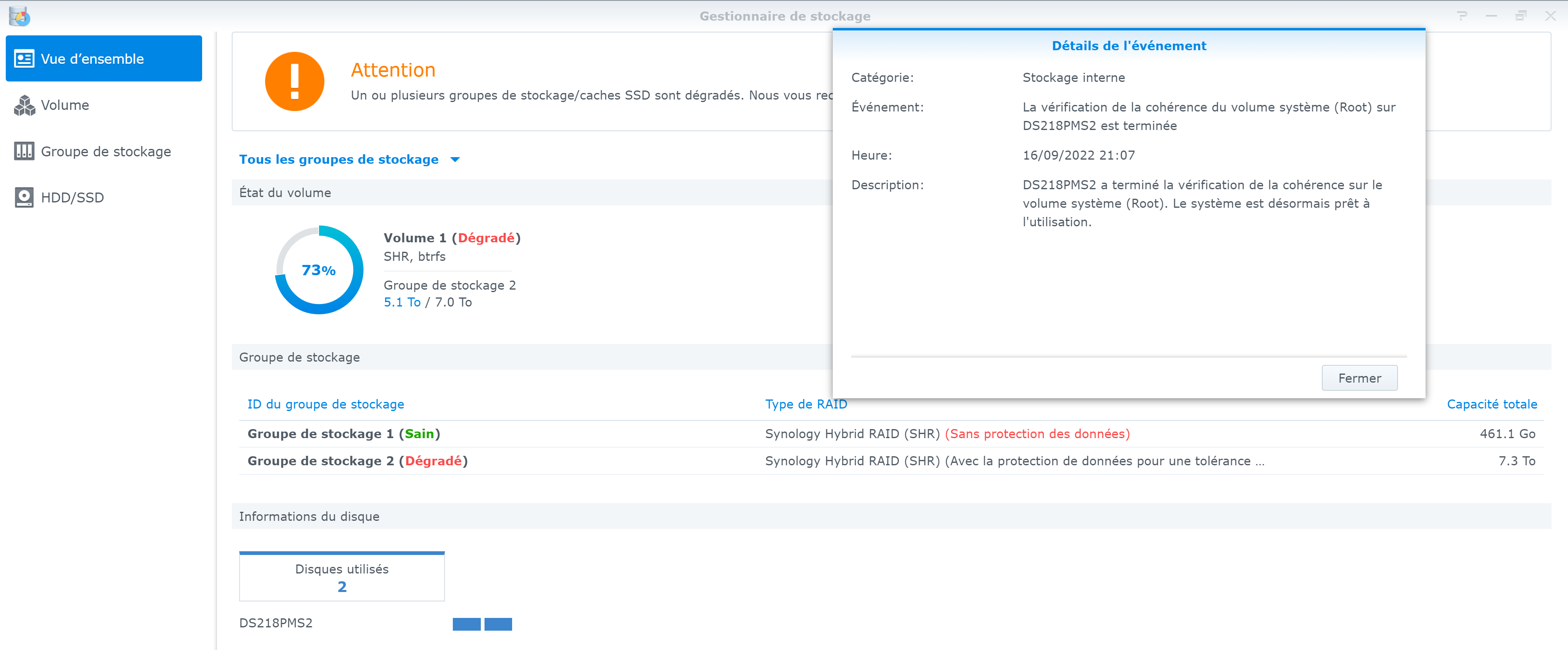Click the Volume cubes icon in sidebar
Screen dimensions: 1568x650
[x=24, y=105]
